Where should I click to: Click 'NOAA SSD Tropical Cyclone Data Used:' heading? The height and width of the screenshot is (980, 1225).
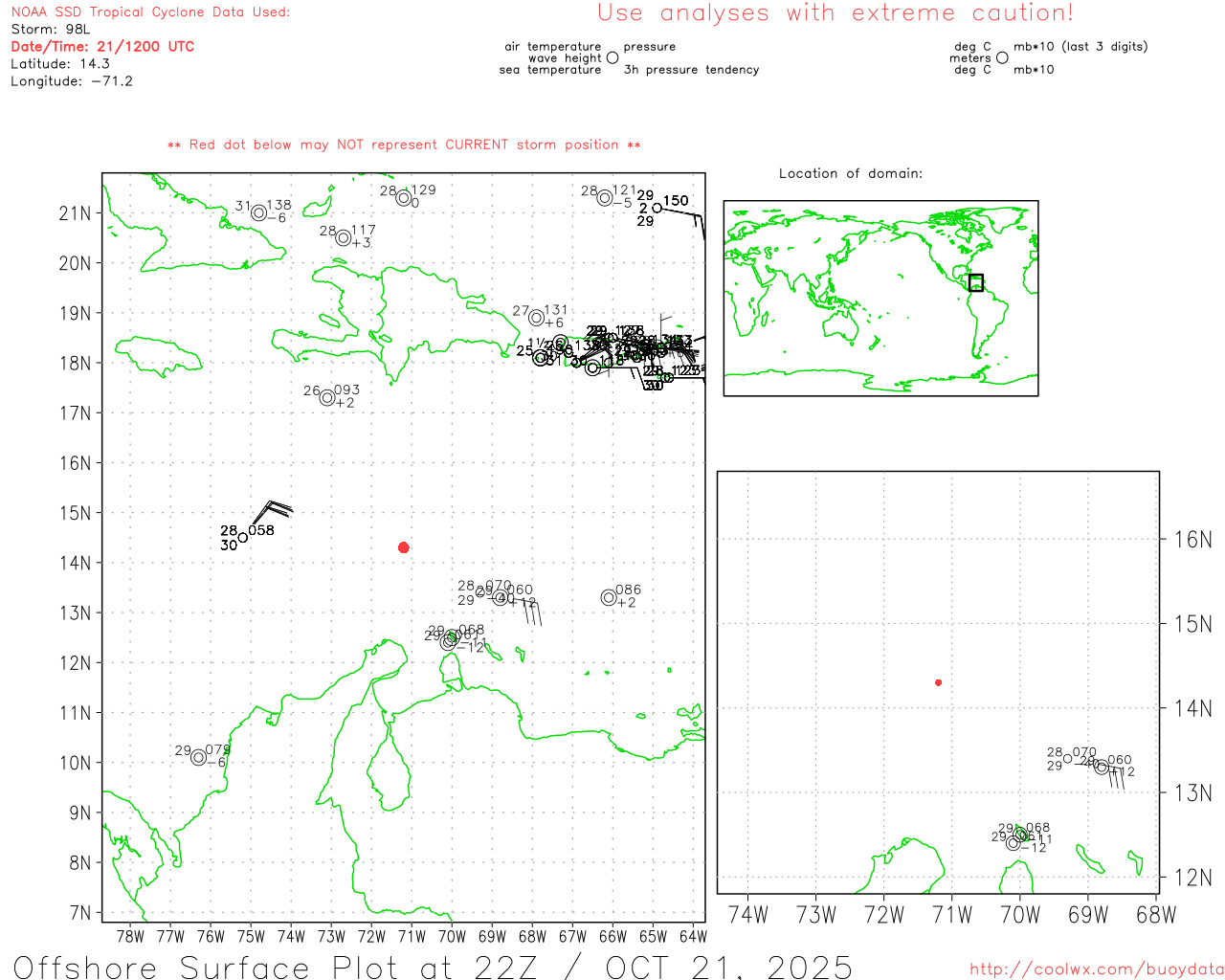(x=150, y=12)
